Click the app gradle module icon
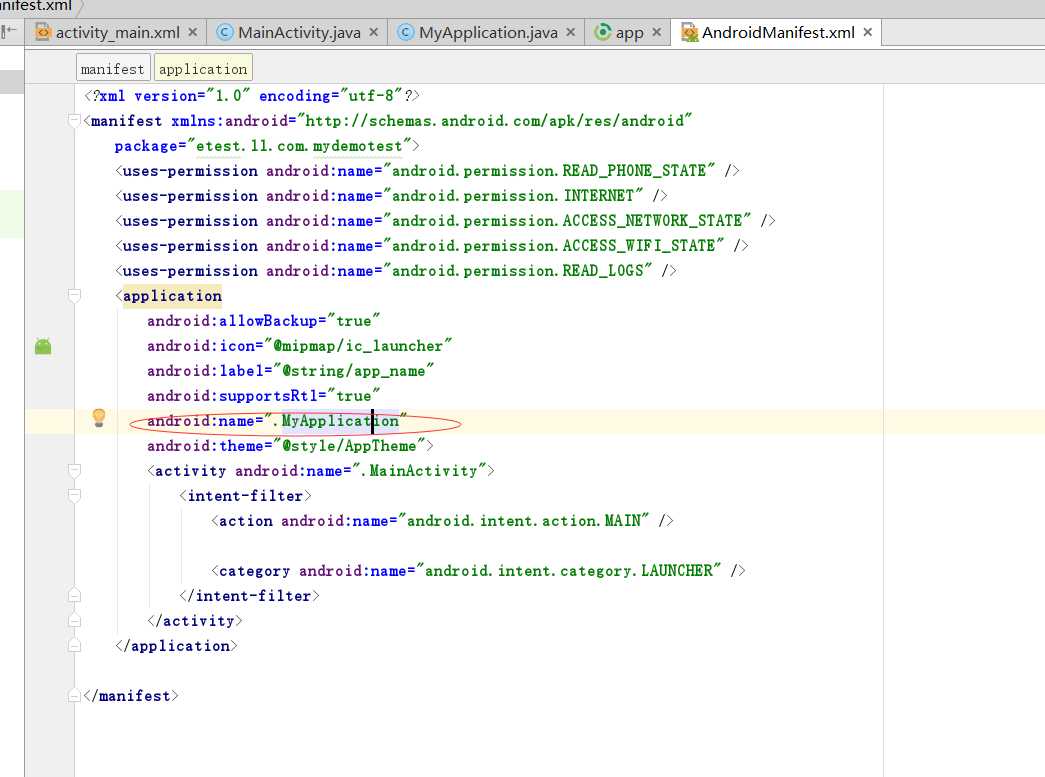This screenshot has width=1045, height=777. (x=602, y=32)
